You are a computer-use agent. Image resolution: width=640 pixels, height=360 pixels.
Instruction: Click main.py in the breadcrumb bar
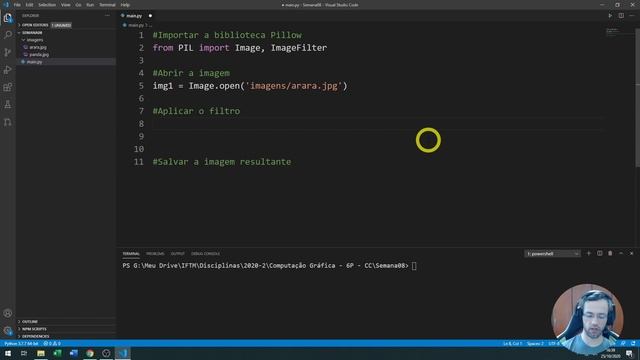(x=136, y=25)
